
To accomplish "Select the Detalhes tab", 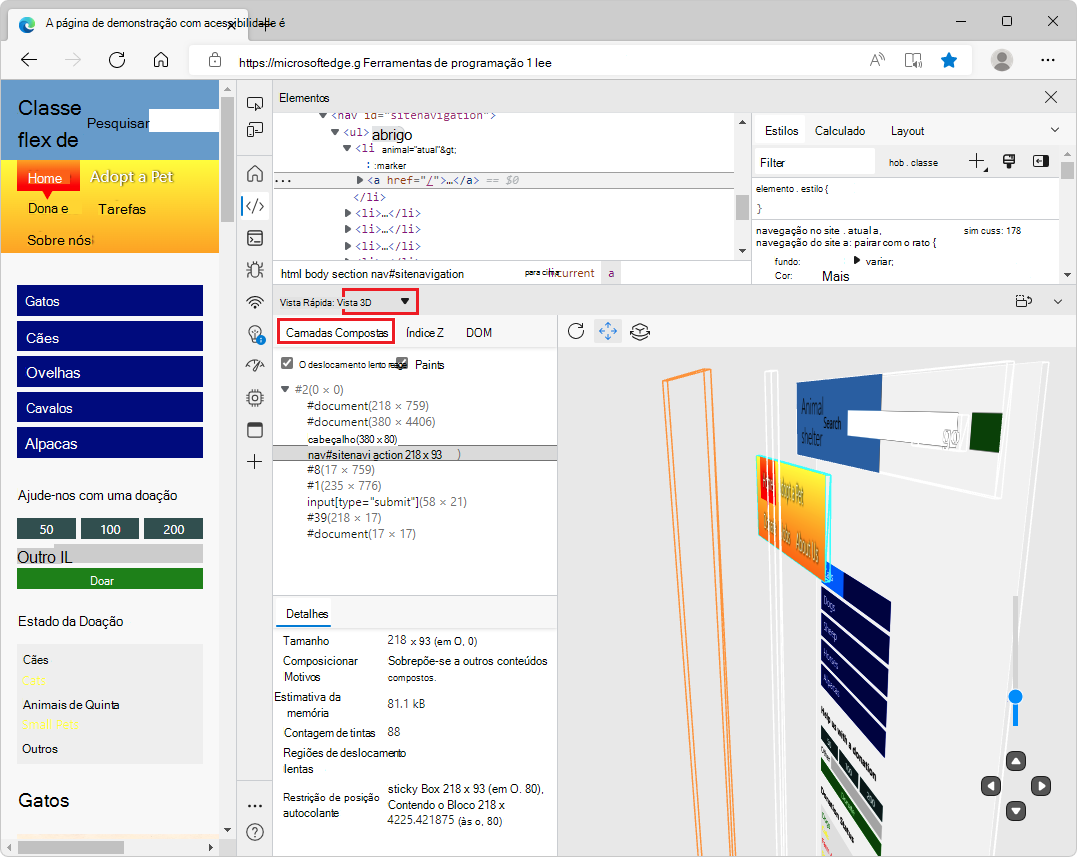I will (x=306, y=613).
